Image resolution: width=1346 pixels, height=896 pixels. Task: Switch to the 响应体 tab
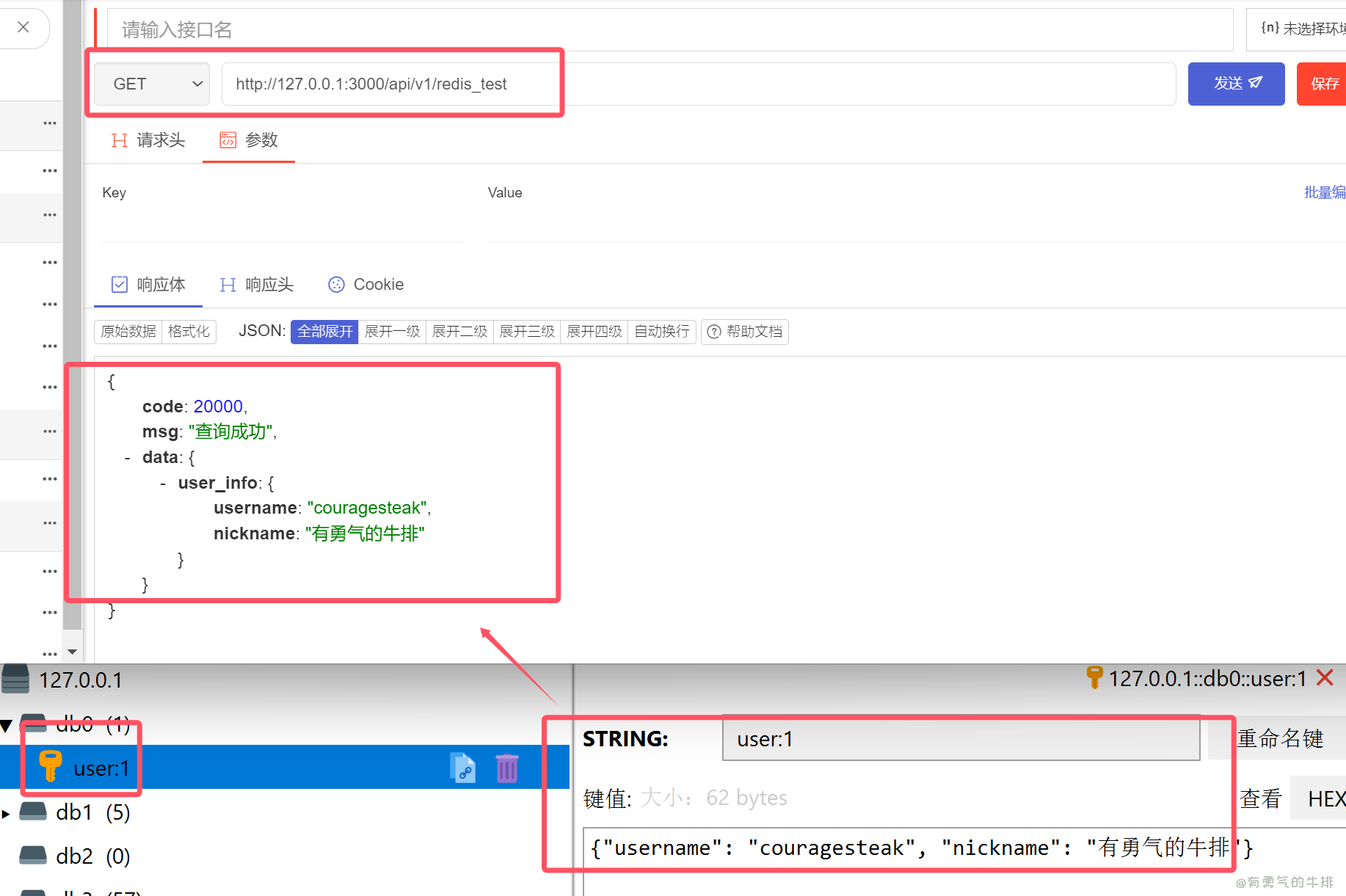(x=148, y=285)
